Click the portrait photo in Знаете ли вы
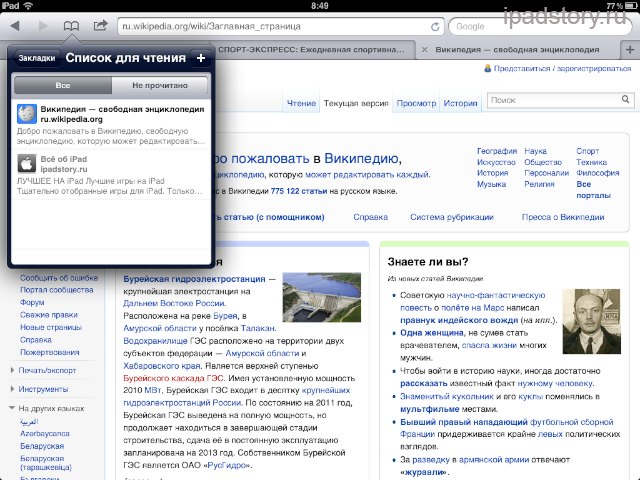This screenshot has height=480, width=640. (591, 321)
